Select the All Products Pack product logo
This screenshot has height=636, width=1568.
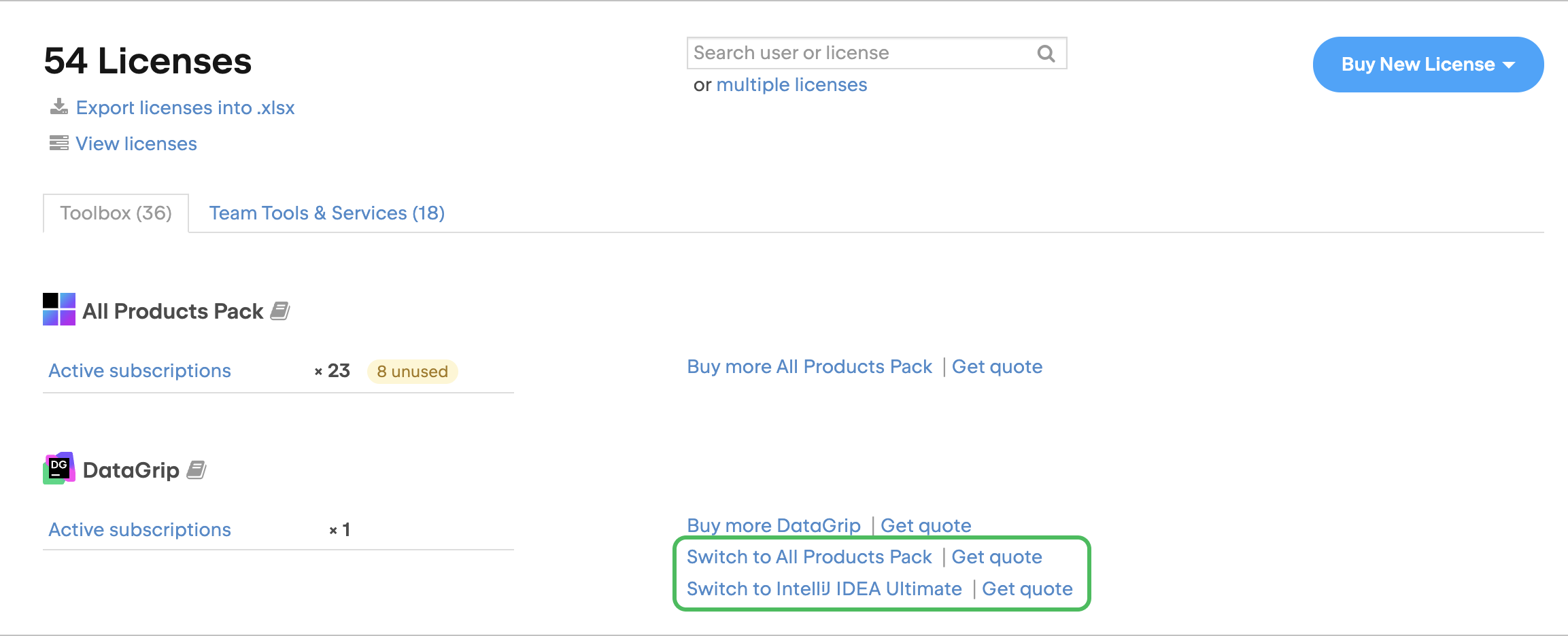pos(58,309)
